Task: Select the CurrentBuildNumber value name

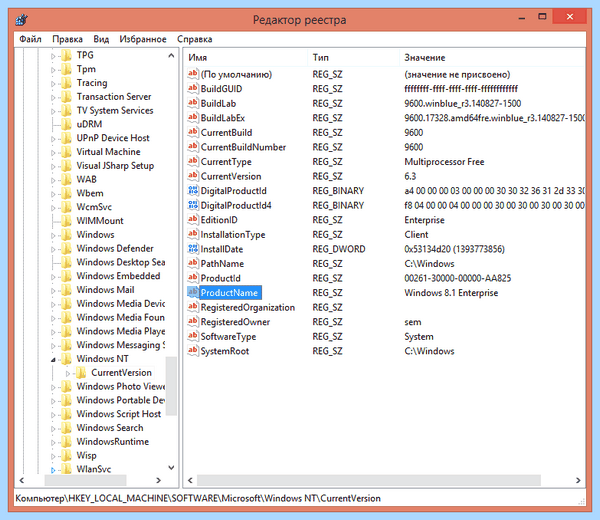Action: pos(243,147)
